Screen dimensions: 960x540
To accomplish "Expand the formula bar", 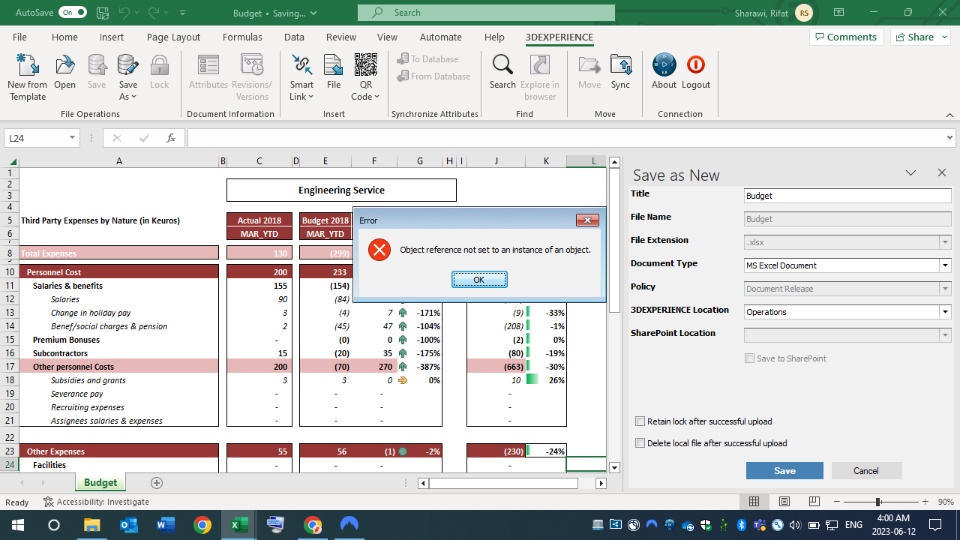I will (x=949, y=138).
